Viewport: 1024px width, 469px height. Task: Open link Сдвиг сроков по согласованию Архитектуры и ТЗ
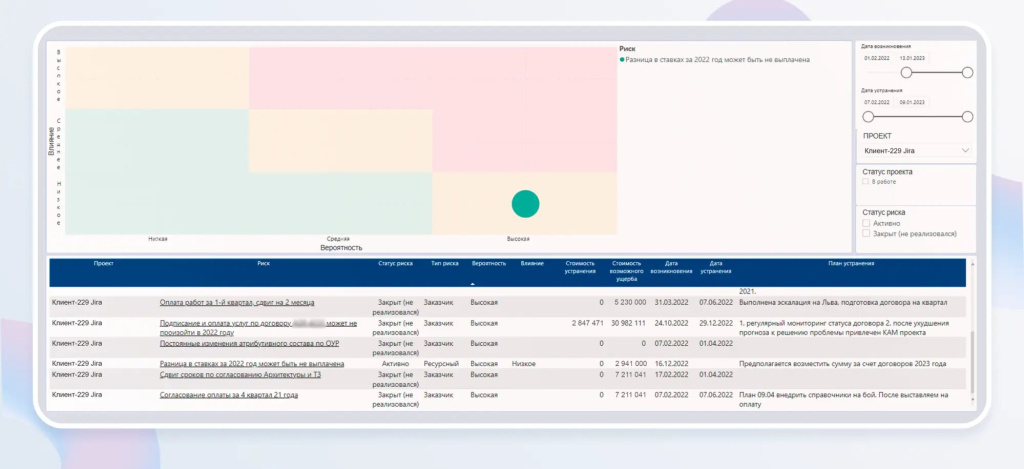click(x=240, y=375)
